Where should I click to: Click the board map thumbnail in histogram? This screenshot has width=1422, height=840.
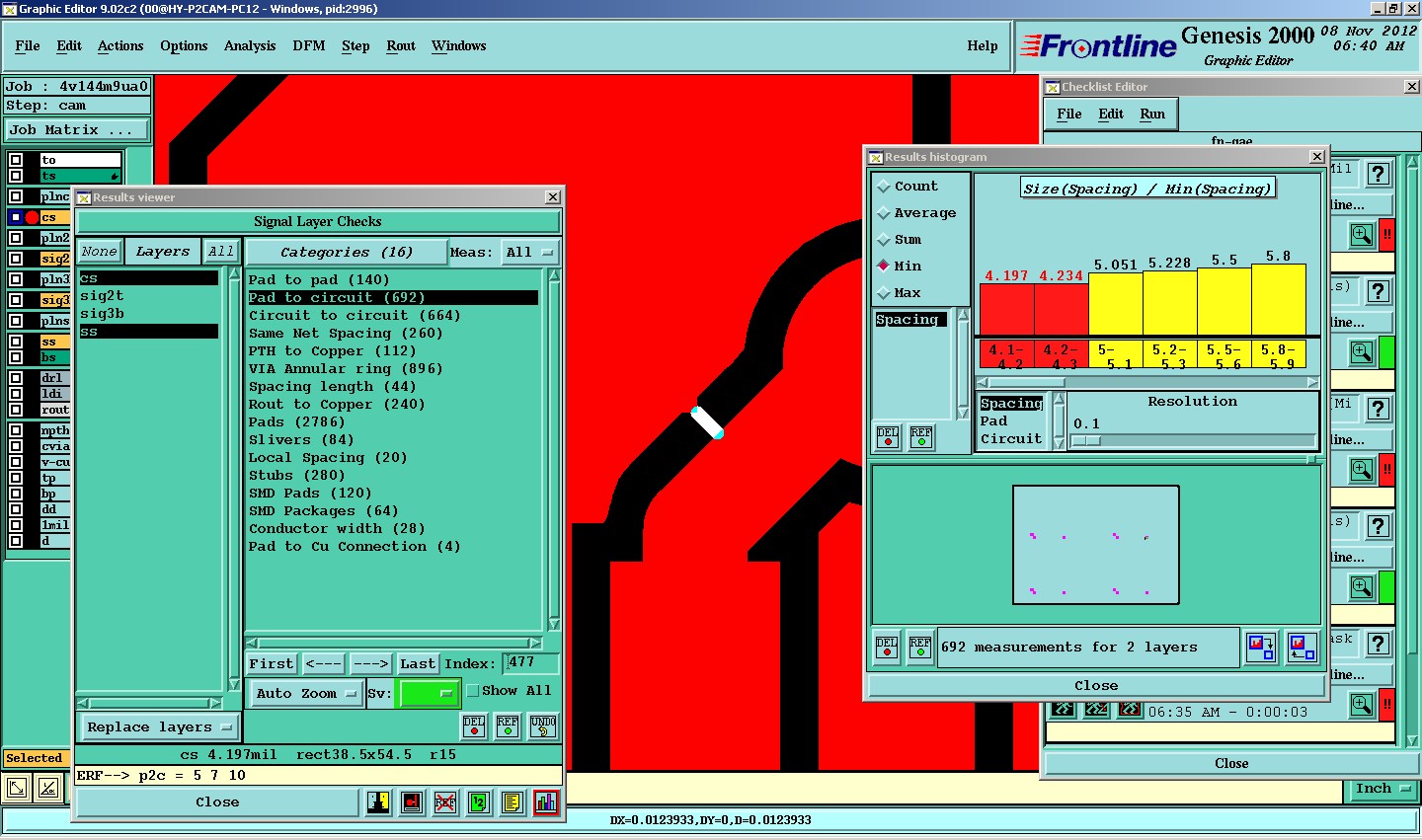tap(1096, 545)
